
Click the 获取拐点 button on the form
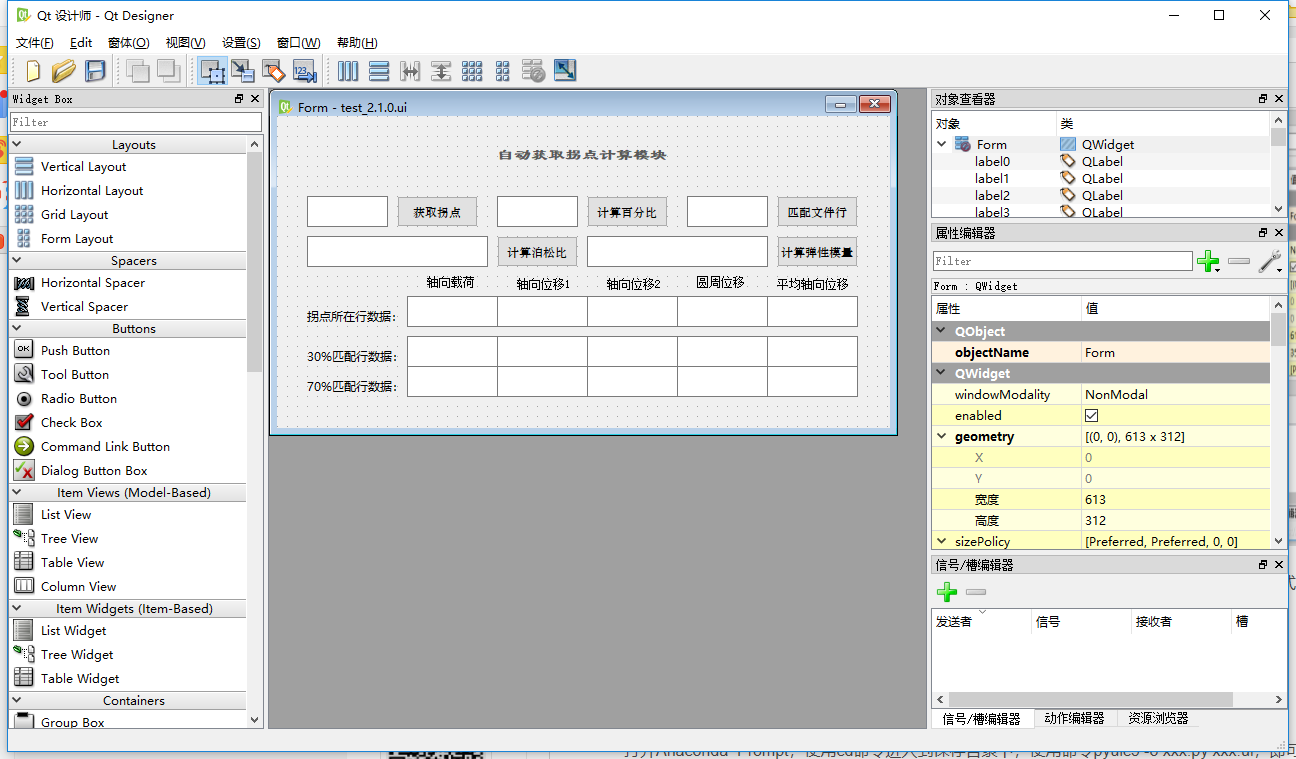(x=437, y=211)
